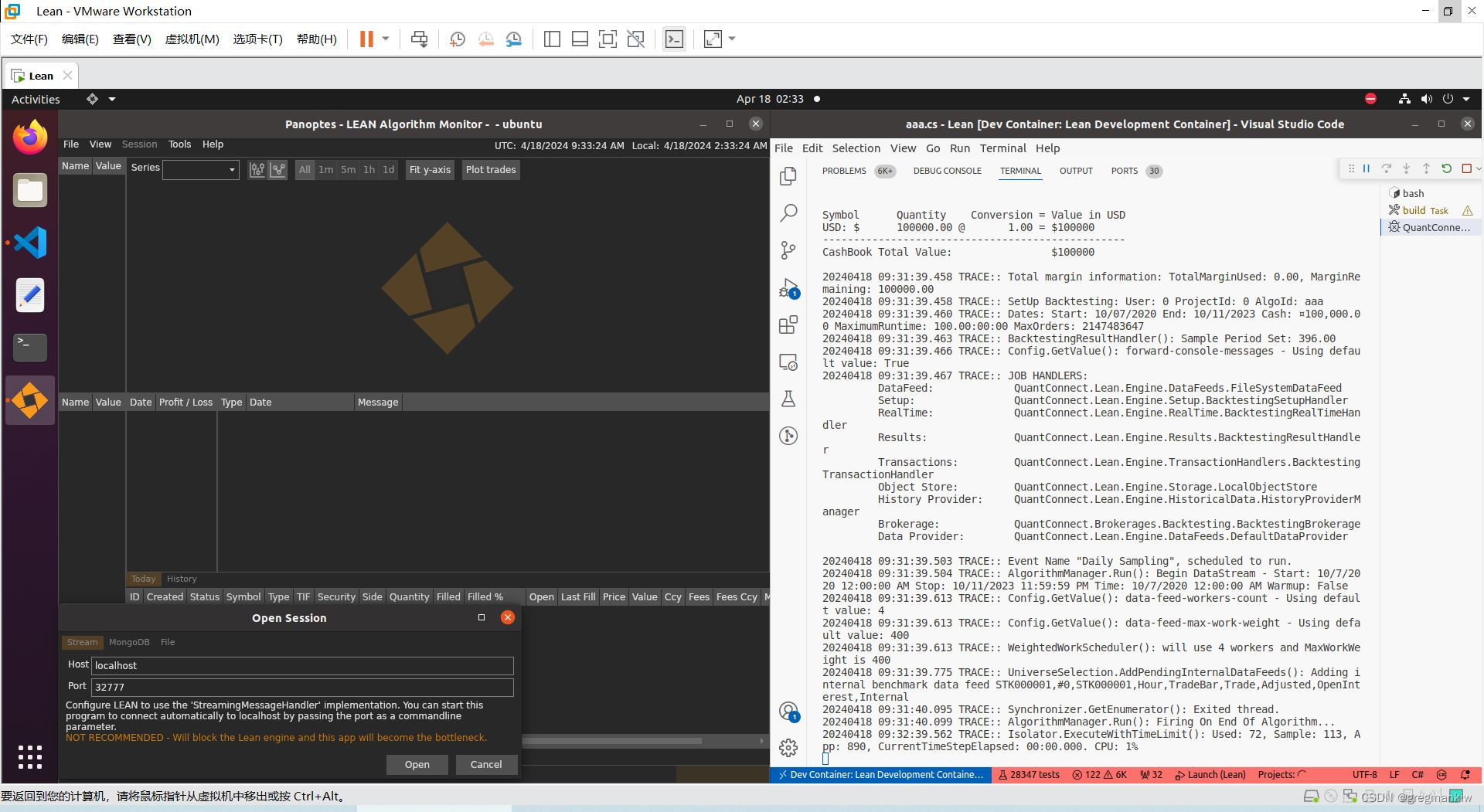Click Open button in Open Session dialog

tap(417, 765)
